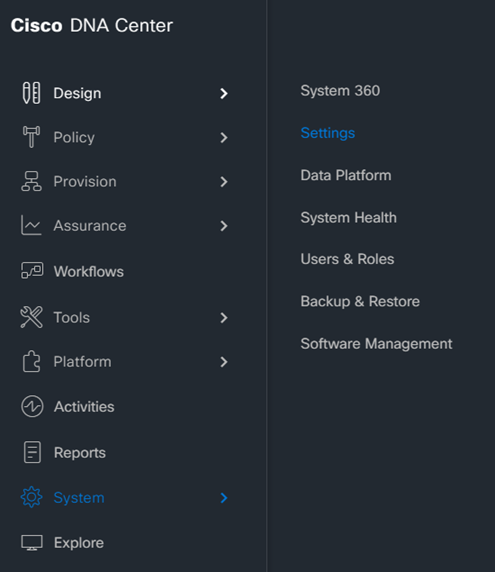Screen dimensions: 495x572
Task: Expand the Tools submenu chevron
Action: coord(224,318)
